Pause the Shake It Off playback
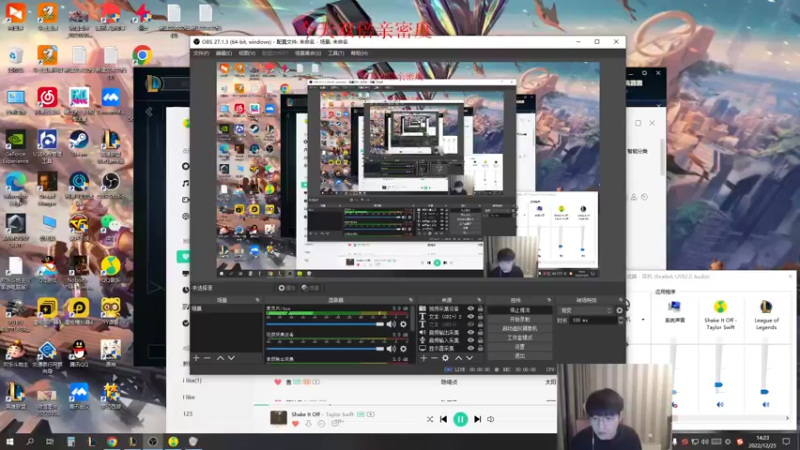This screenshot has width=800, height=450. point(460,419)
